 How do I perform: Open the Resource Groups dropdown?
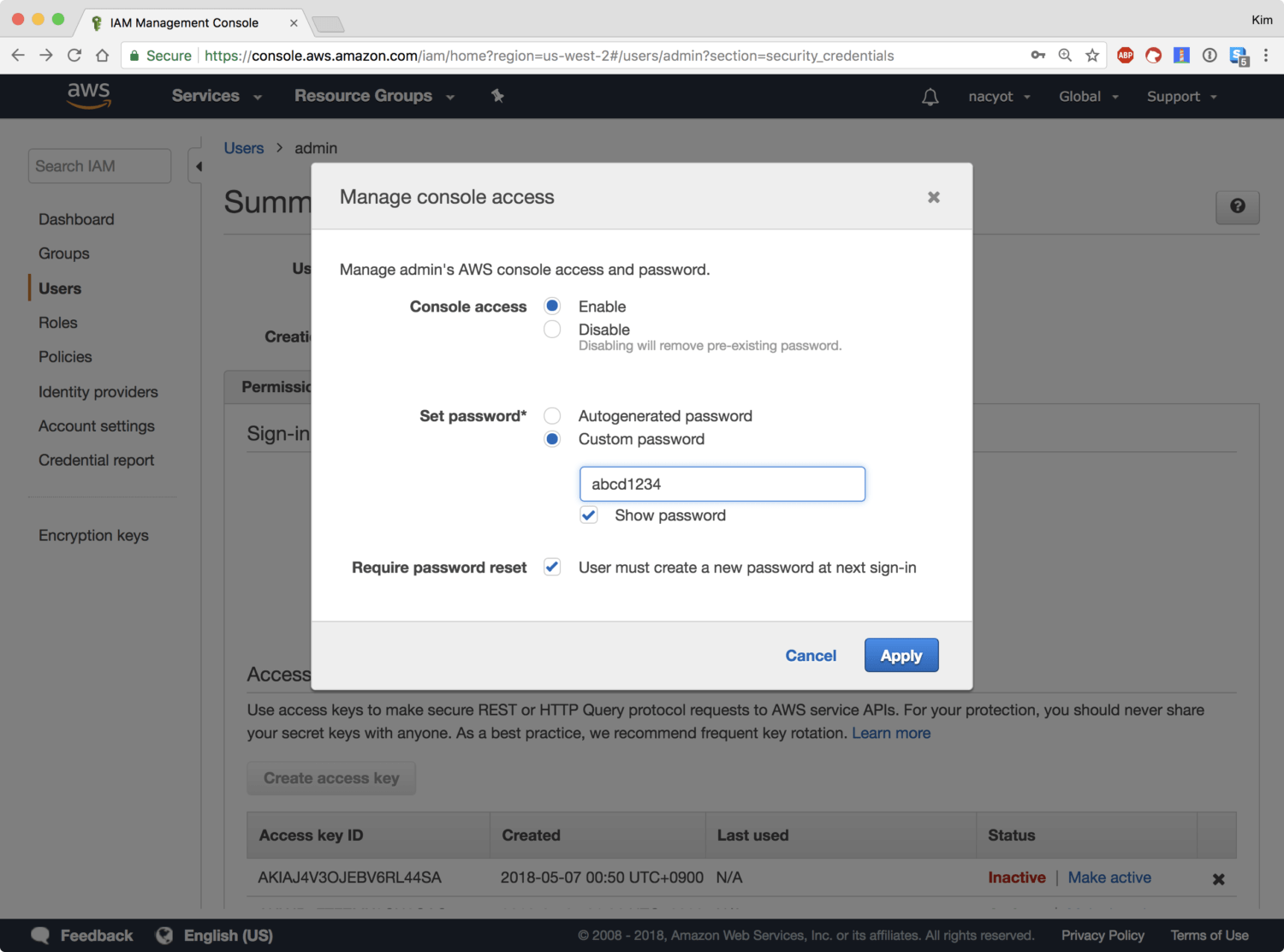click(x=374, y=96)
